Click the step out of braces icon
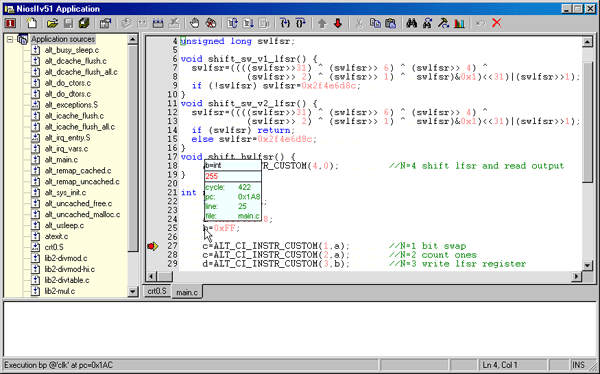The height and width of the screenshot is (374, 600). click(301, 23)
